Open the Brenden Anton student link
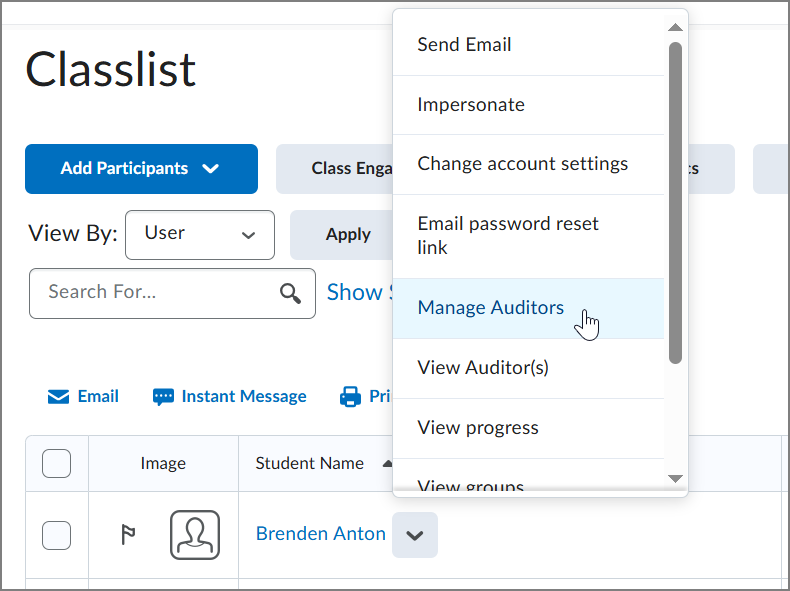The width and height of the screenshot is (790, 591). tap(321, 534)
